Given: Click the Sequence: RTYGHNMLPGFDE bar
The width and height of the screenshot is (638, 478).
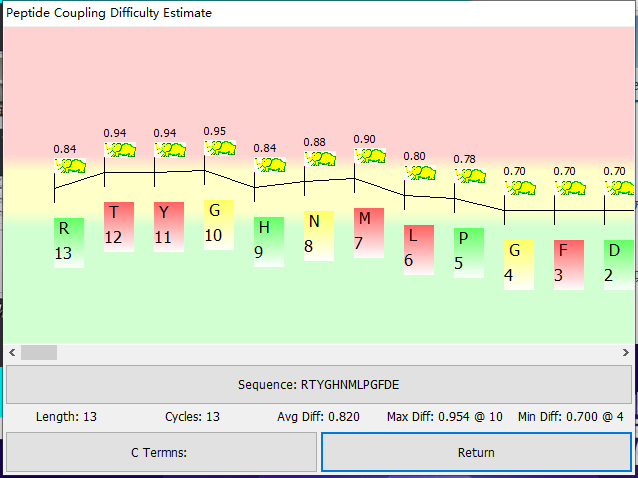Looking at the screenshot, I should click(318, 384).
